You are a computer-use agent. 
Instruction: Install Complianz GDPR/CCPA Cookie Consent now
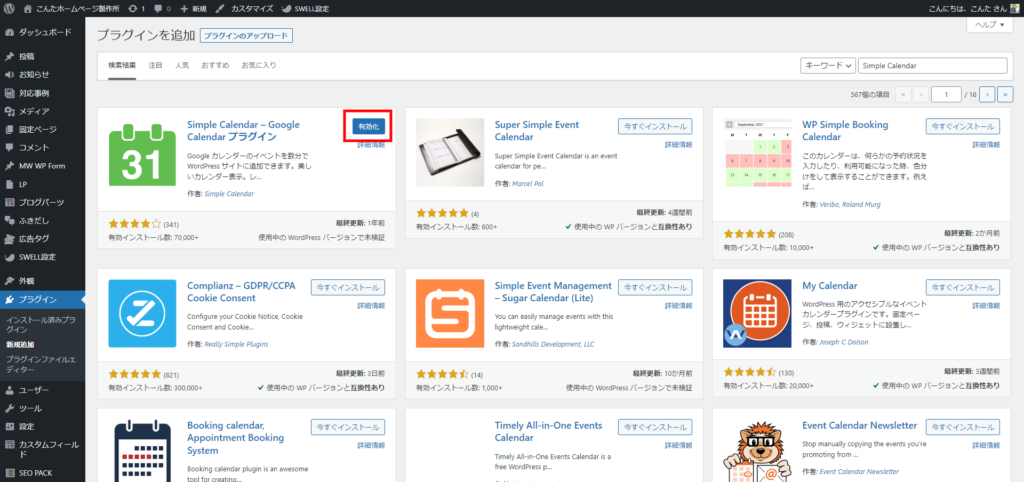coord(348,287)
